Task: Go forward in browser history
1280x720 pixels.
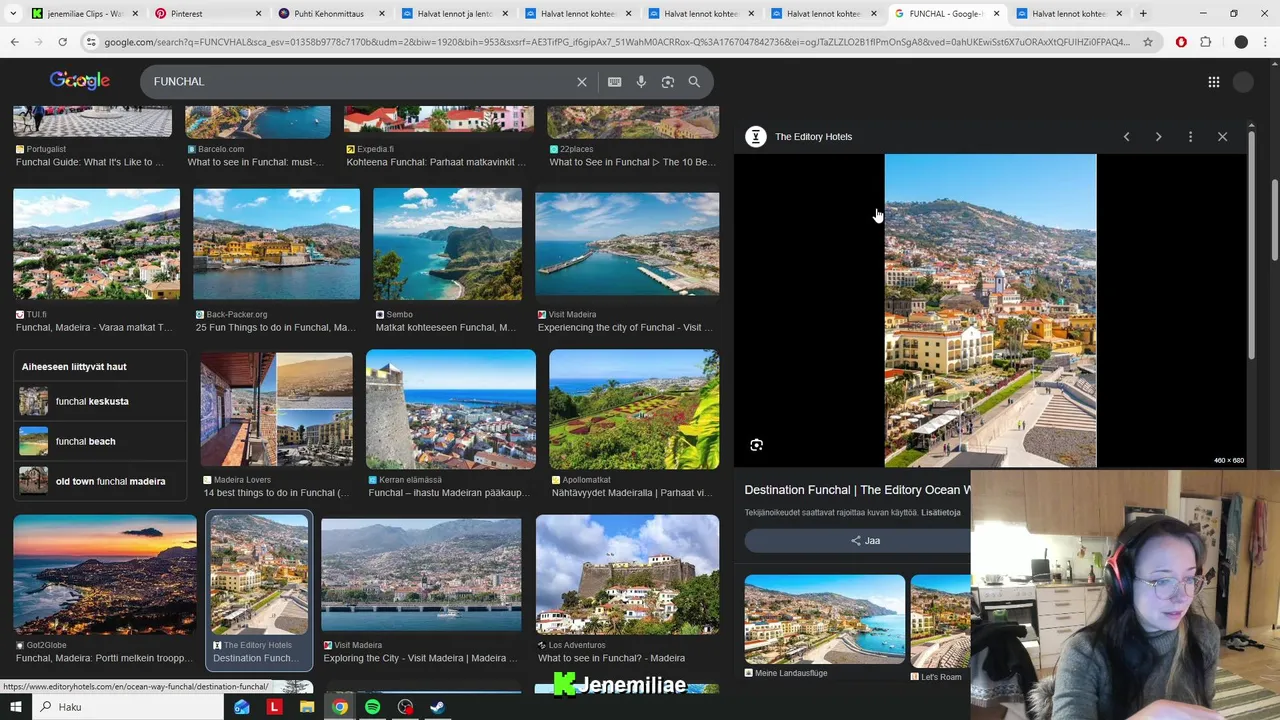Action: [x=38, y=42]
